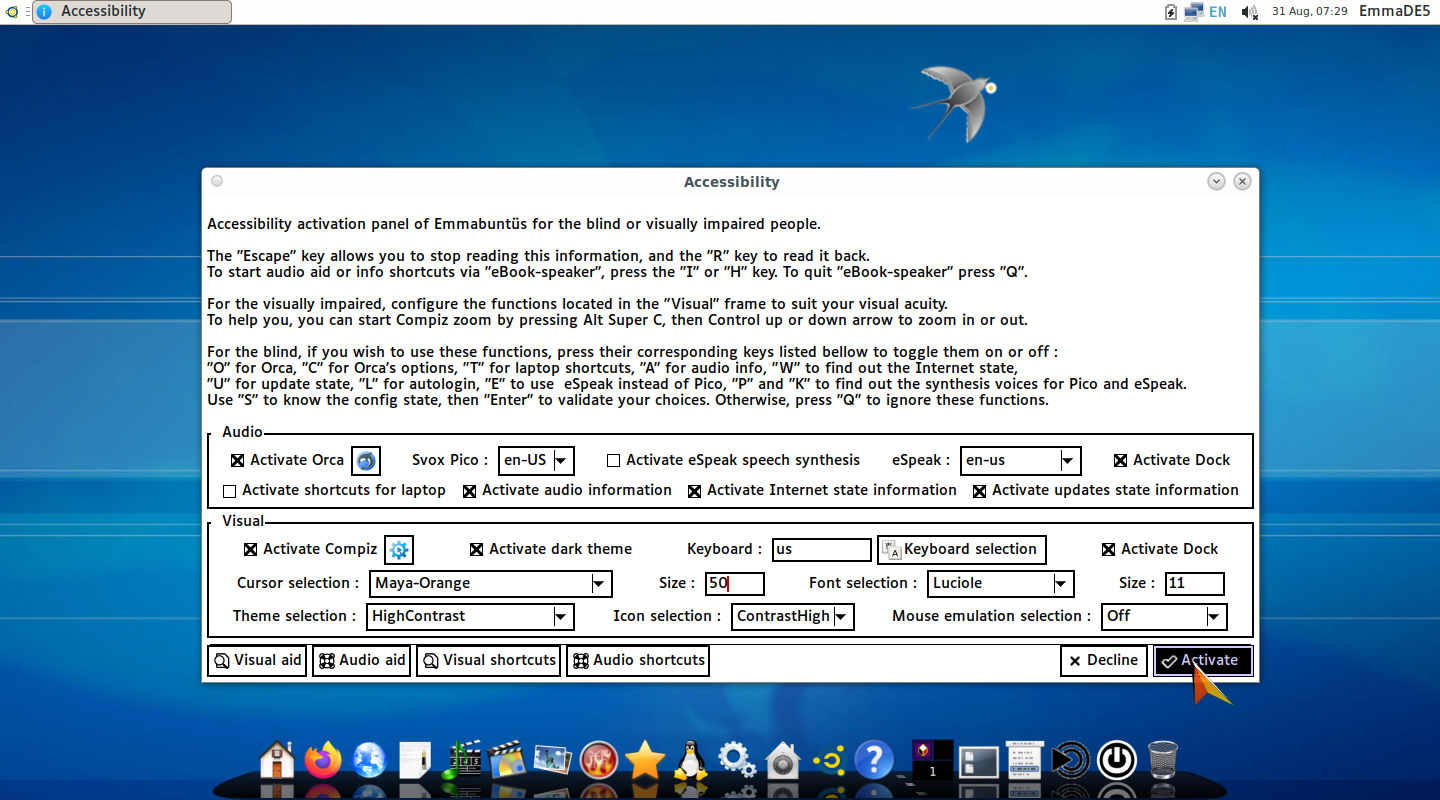Viewport: 1440px width, 800px height.
Task: Open the trash can in dock
Action: tap(1162, 761)
